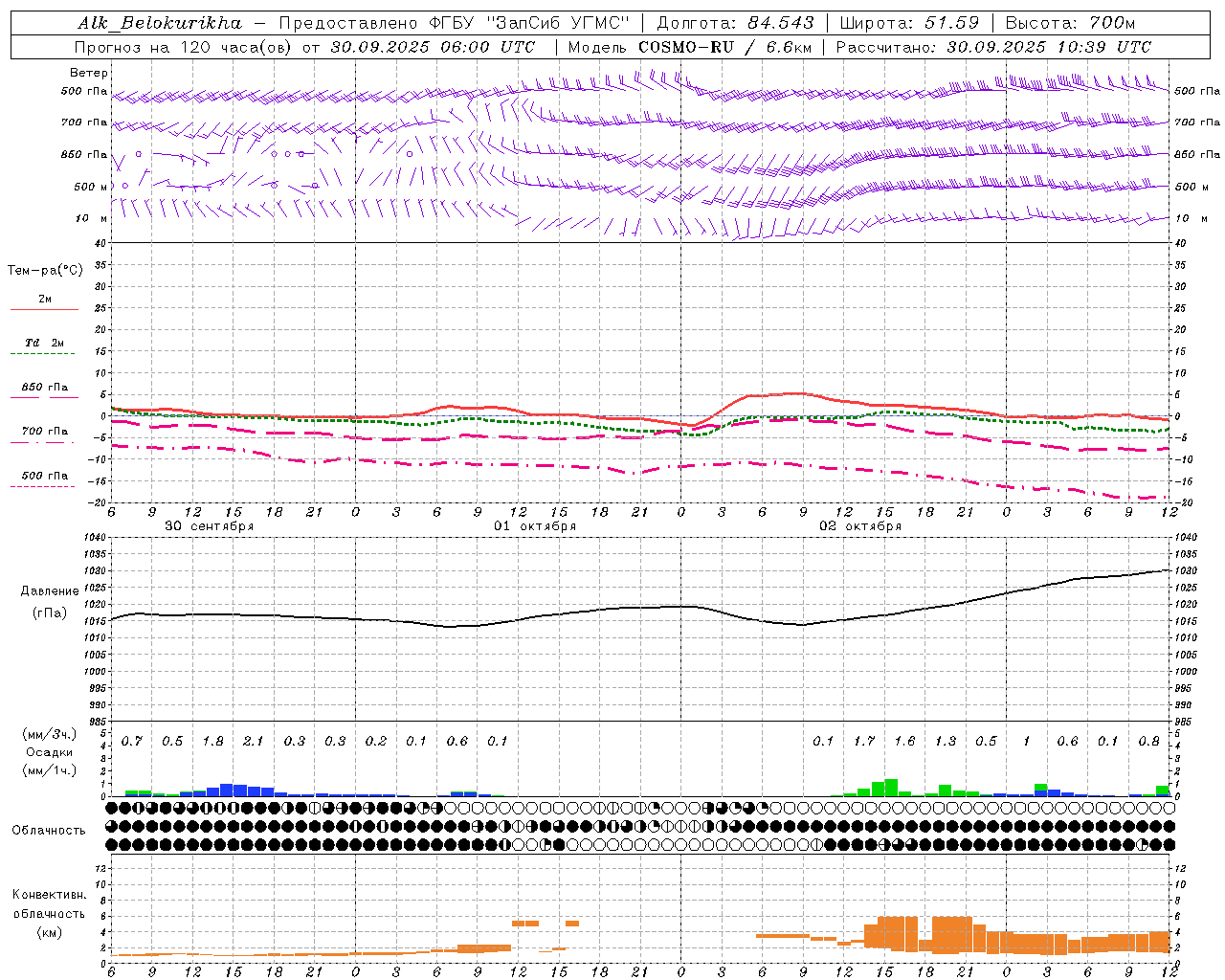This screenshot has height=980, width=1225.
Task: Click the 'Конвективн.' convective cloud label
Action: point(50,895)
